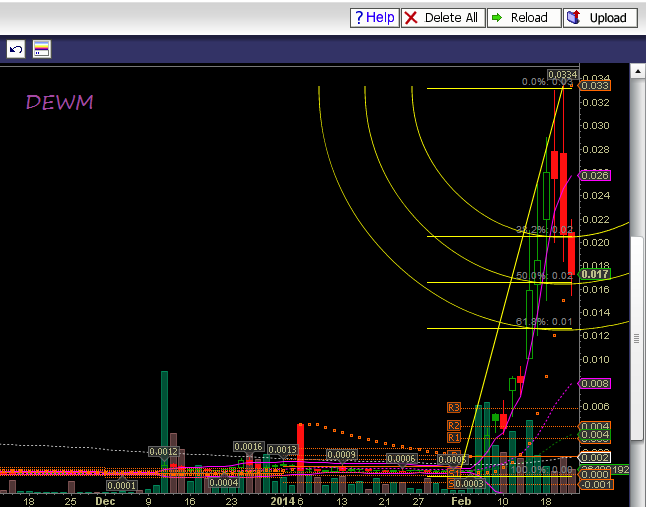Click the Delete All button
Viewport: 646px width, 507px height.
click(443, 18)
